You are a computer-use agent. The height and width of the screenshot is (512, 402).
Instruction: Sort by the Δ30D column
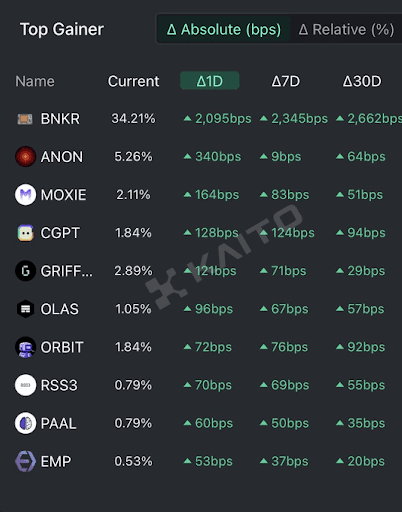[x=362, y=81]
